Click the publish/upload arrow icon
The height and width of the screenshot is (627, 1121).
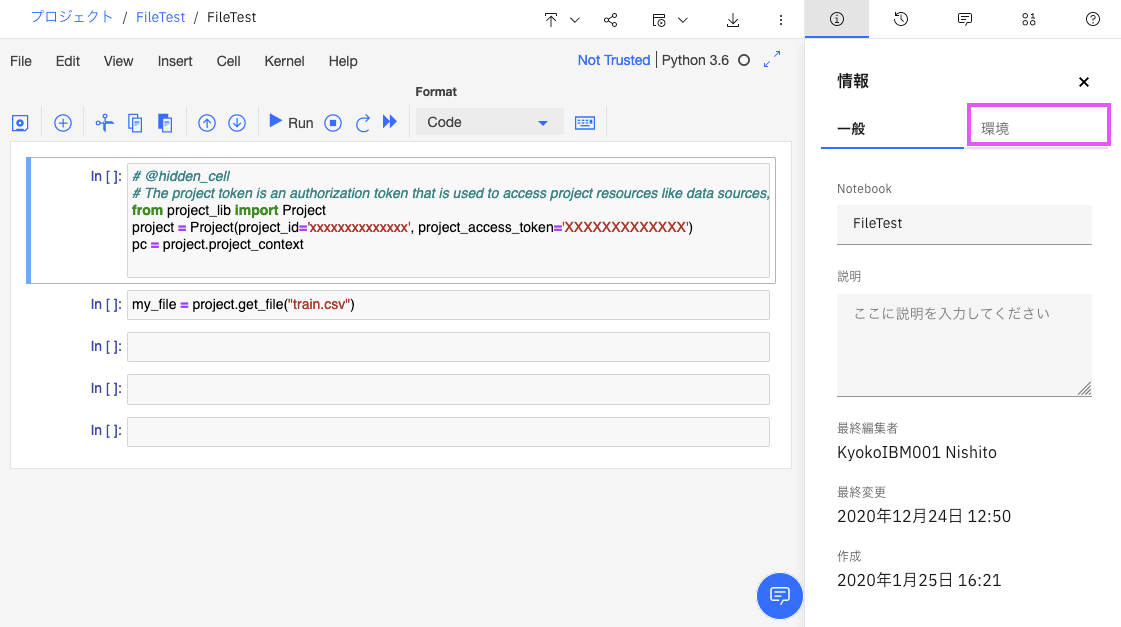[550, 20]
